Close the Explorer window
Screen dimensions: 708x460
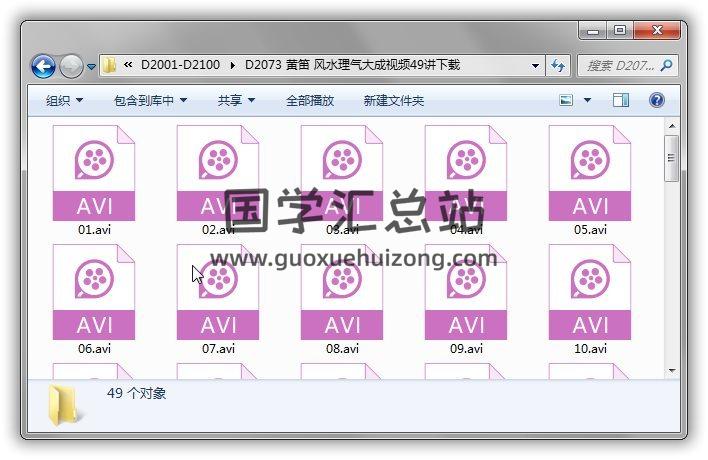657,31
